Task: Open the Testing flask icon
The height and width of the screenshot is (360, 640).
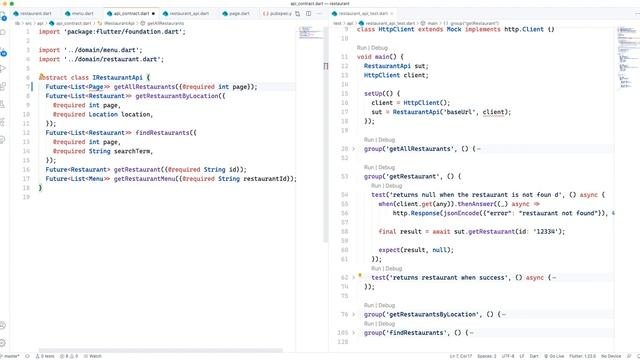Action: coord(3,104)
